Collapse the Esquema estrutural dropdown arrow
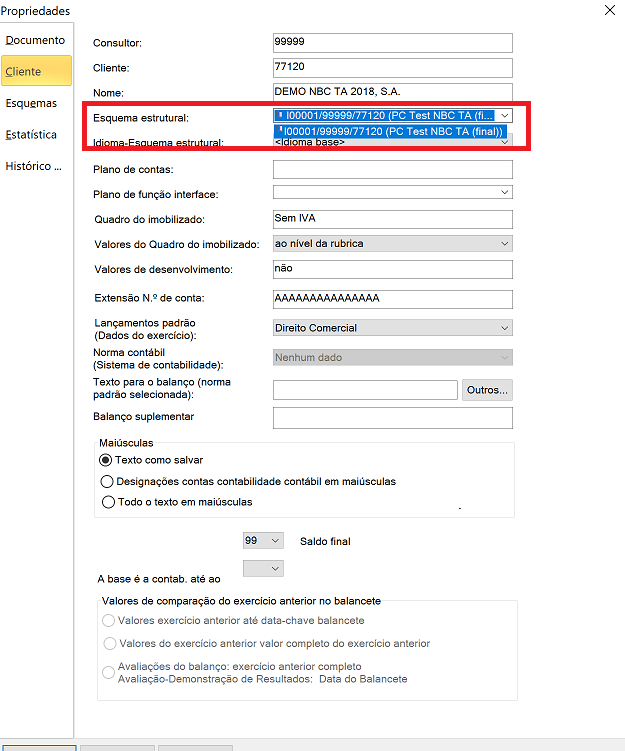 pyautogui.click(x=504, y=115)
